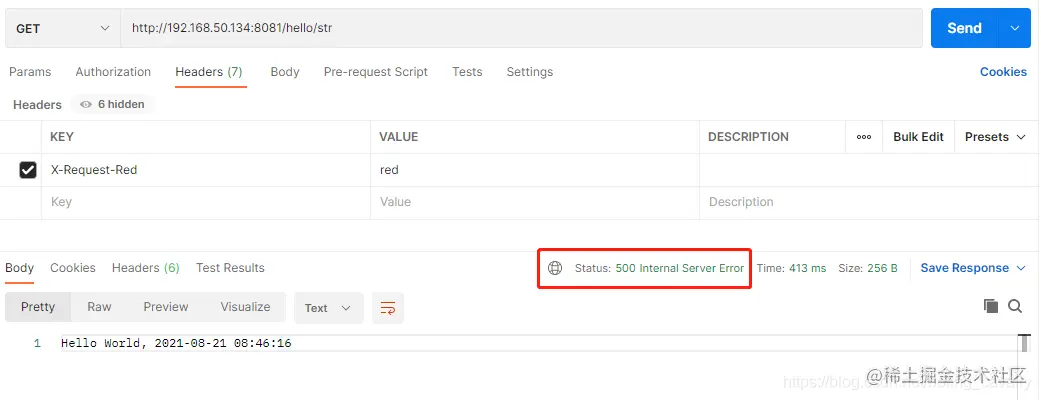Open the GET method dropdown
The width and height of the screenshot is (1041, 400).
(x=62, y=29)
